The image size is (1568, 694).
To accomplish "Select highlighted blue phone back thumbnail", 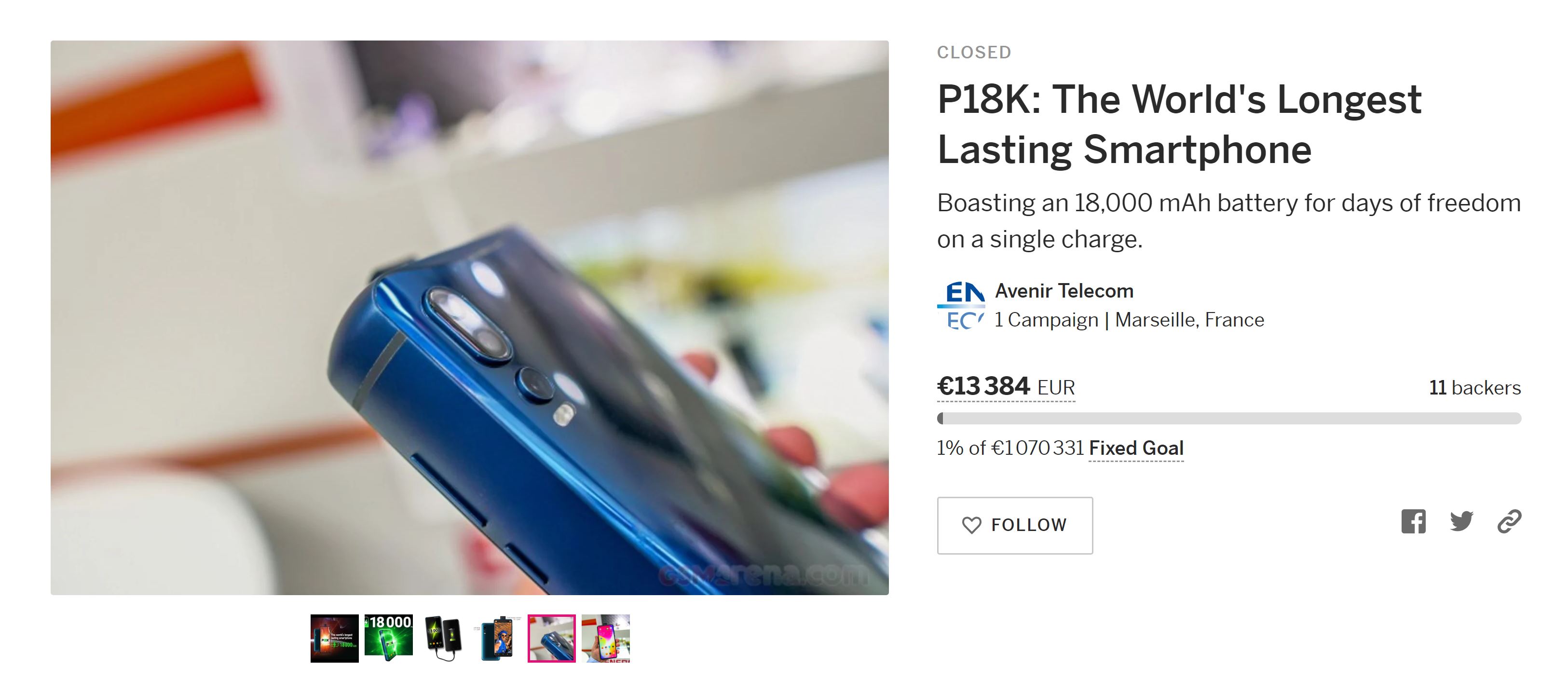I will pos(551,638).
